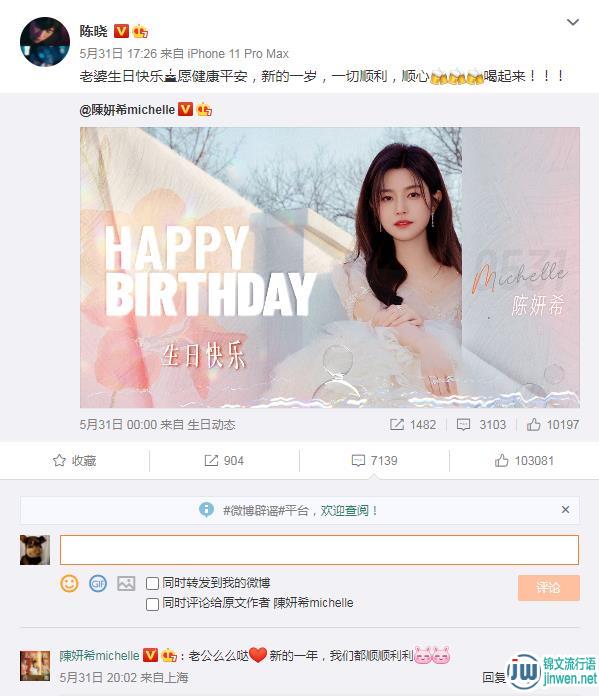
Task: Open the @陳妍希michelle profile link
Action: [127, 110]
